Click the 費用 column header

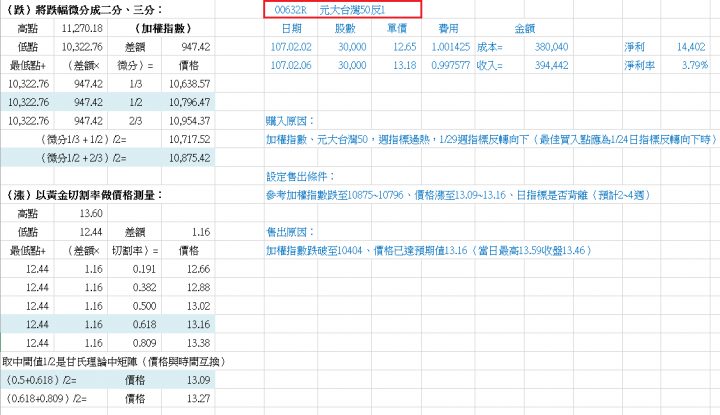click(x=448, y=28)
